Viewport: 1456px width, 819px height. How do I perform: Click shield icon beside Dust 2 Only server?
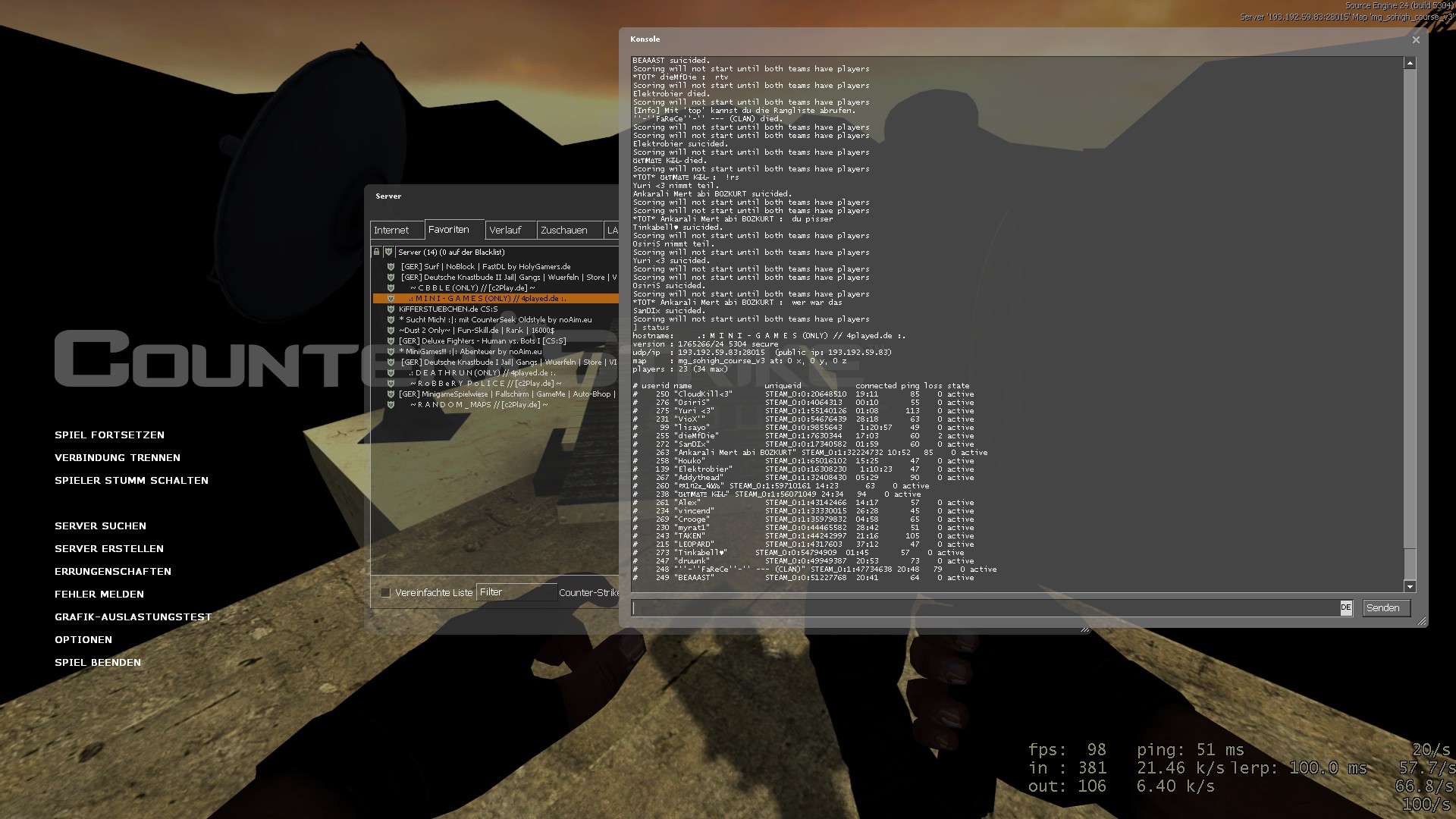tap(391, 331)
